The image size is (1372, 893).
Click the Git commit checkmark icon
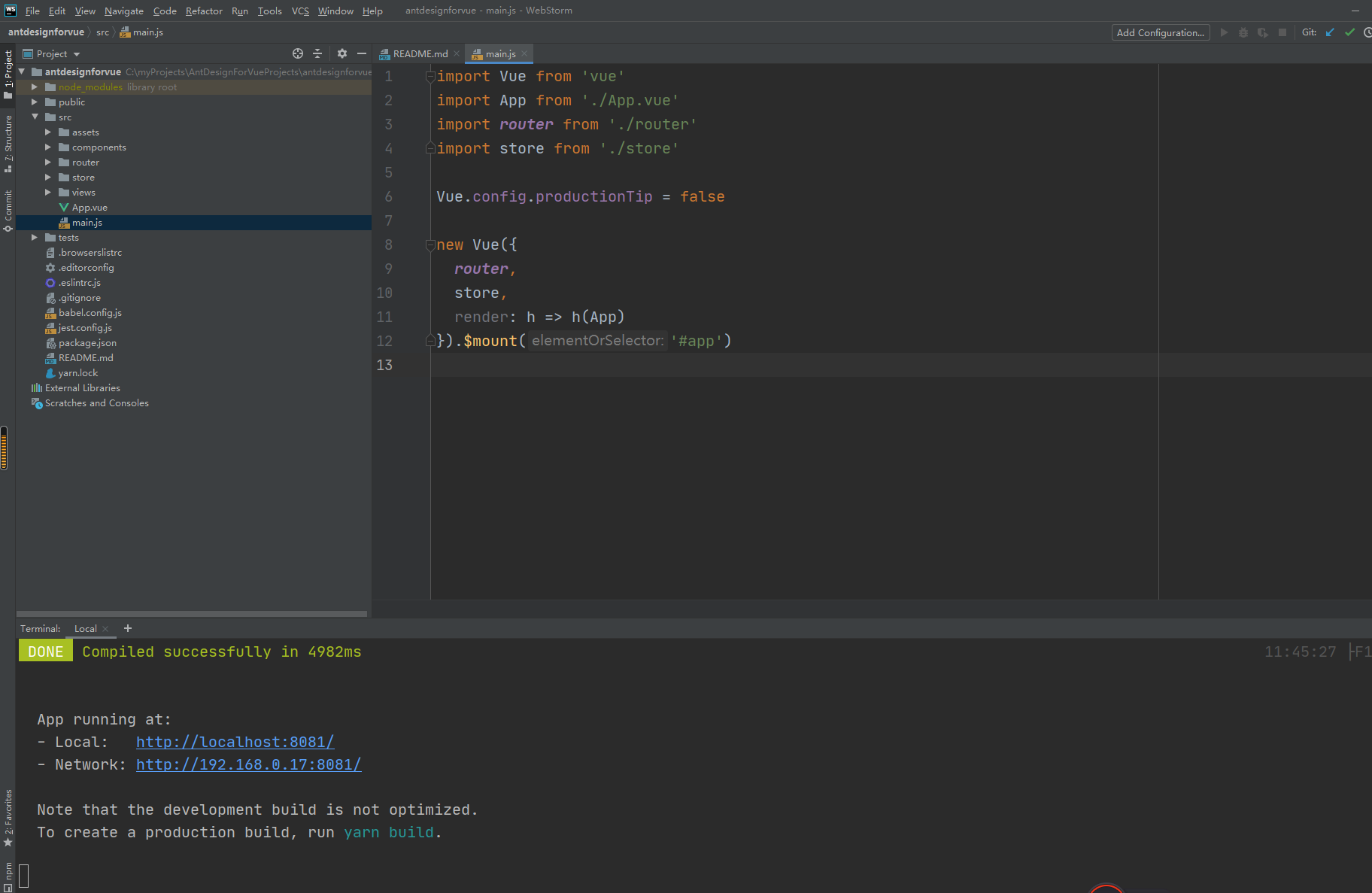1349,32
